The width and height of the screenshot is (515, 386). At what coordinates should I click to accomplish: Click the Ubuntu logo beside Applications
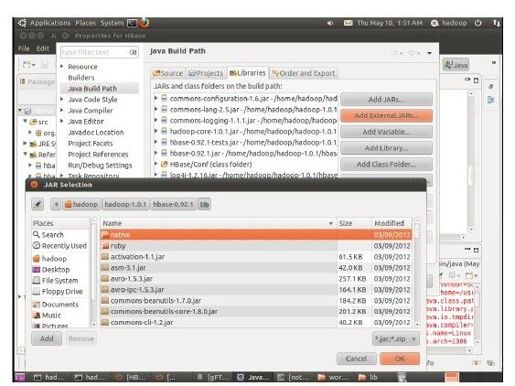pos(22,23)
